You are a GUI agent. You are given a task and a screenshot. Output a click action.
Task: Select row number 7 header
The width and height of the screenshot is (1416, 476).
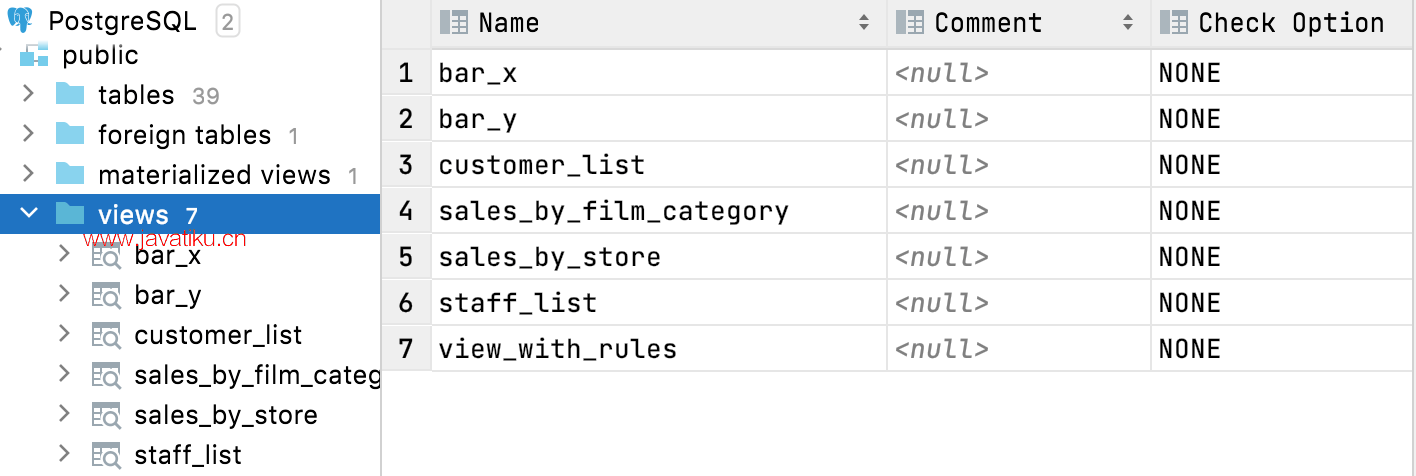(406, 349)
